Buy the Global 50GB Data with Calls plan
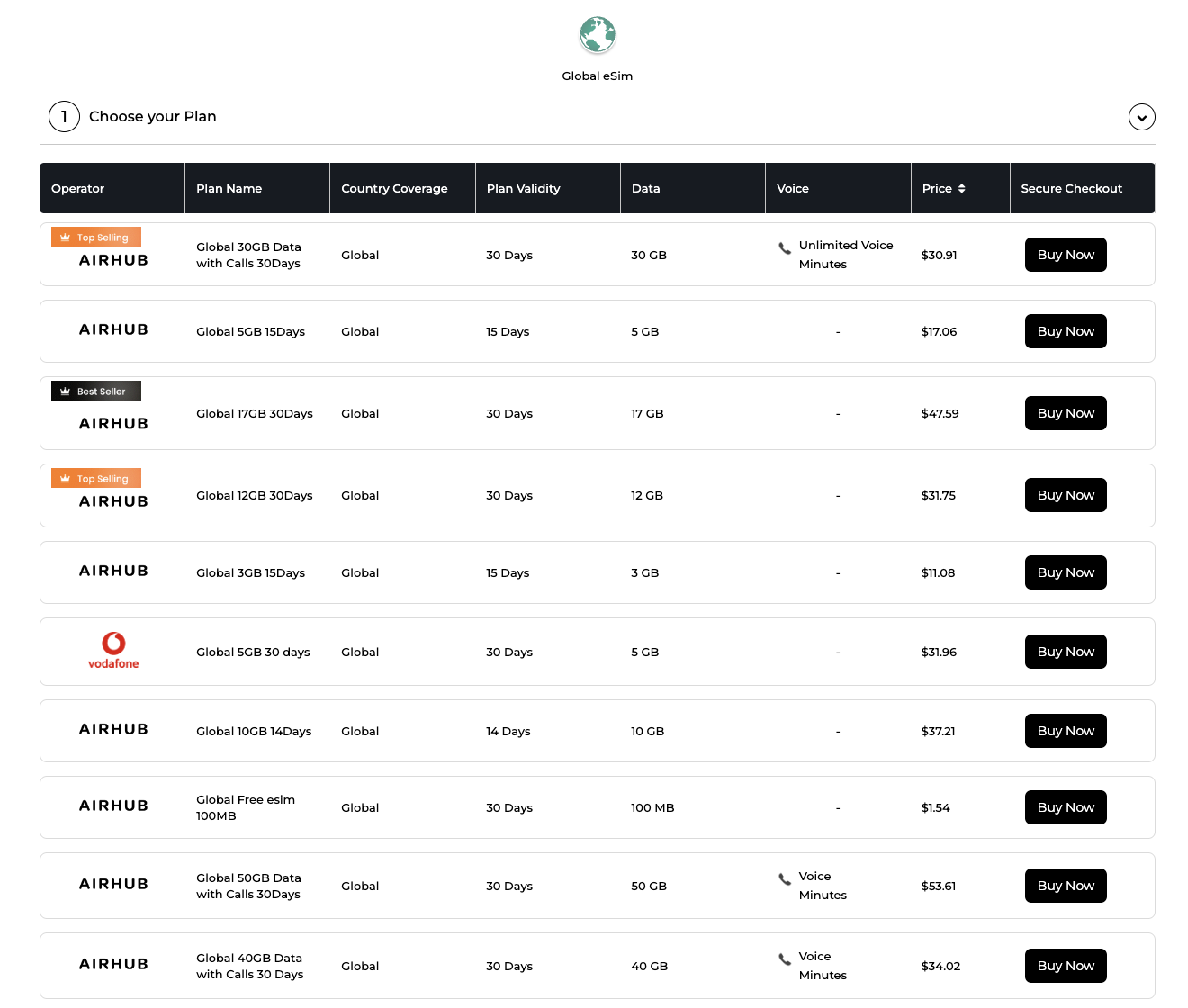The image size is (1188, 1008). [1066, 886]
